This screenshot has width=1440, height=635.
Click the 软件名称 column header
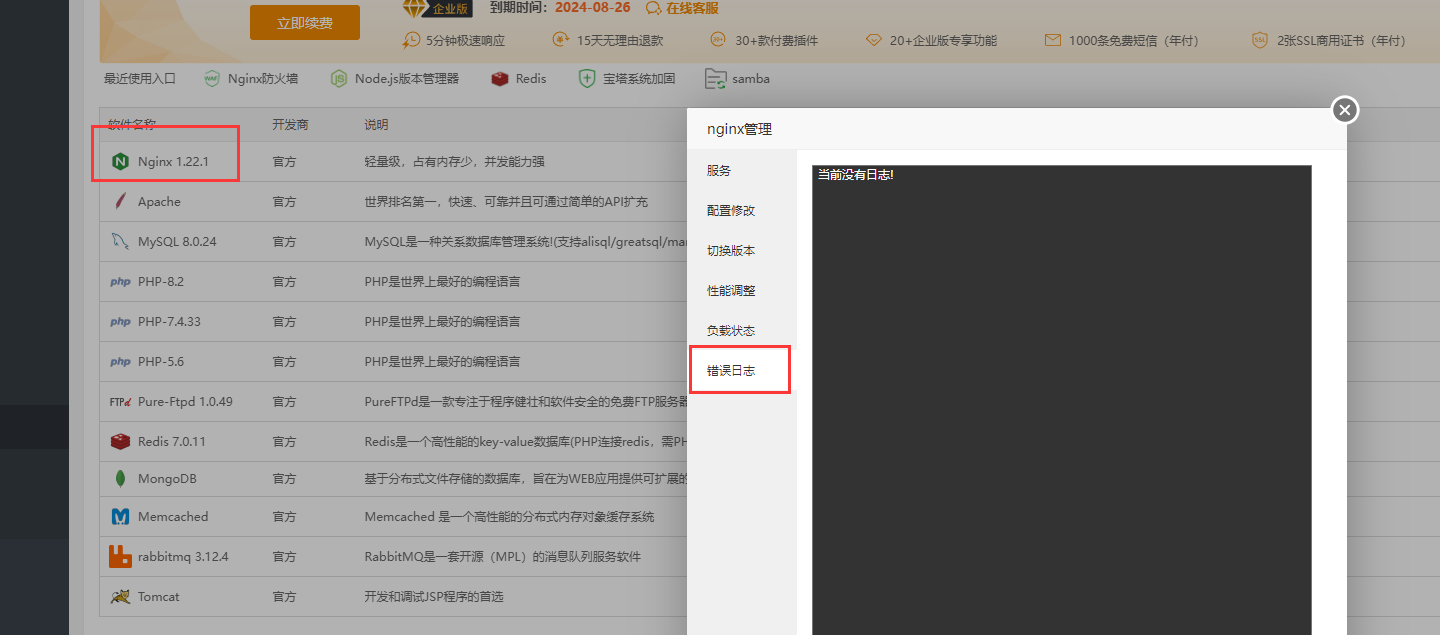[x=132, y=125]
